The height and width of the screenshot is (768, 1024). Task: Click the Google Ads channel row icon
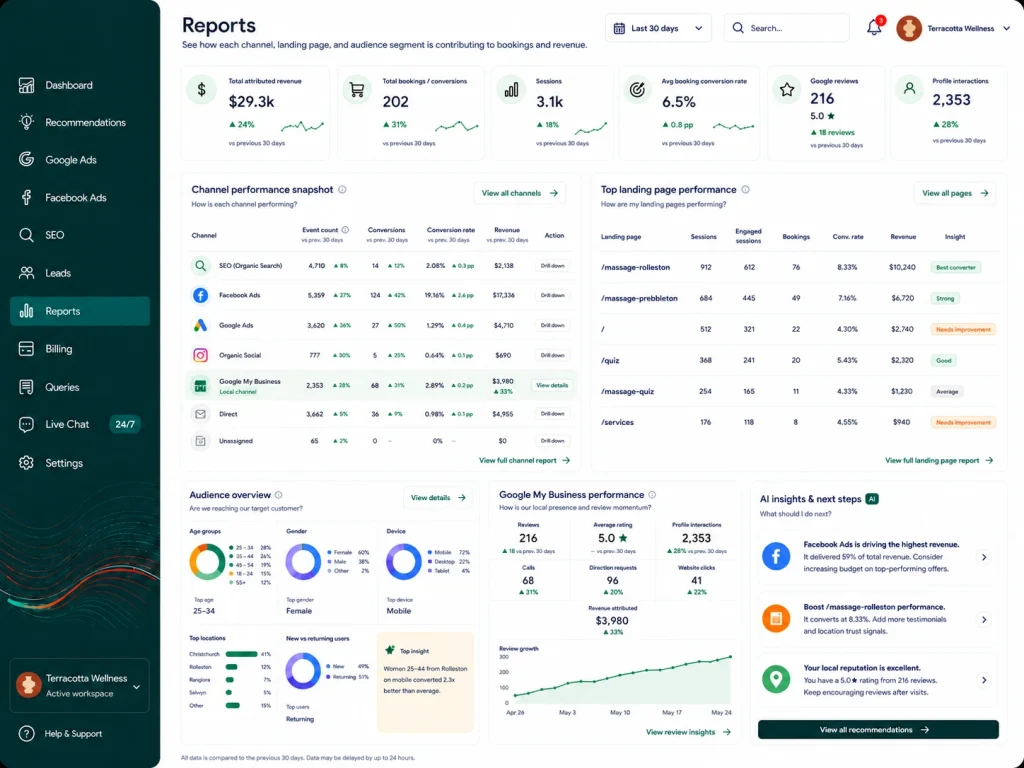200,325
